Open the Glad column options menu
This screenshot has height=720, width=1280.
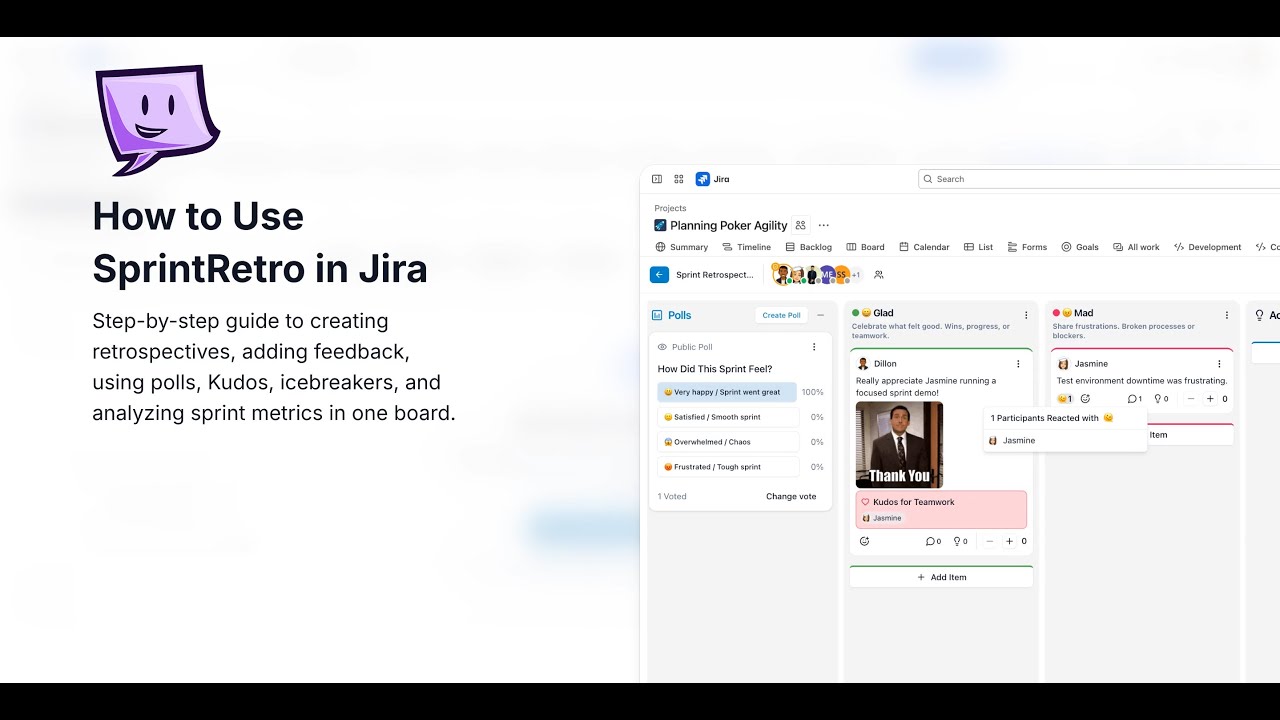pyautogui.click(x=1026, y=314)
